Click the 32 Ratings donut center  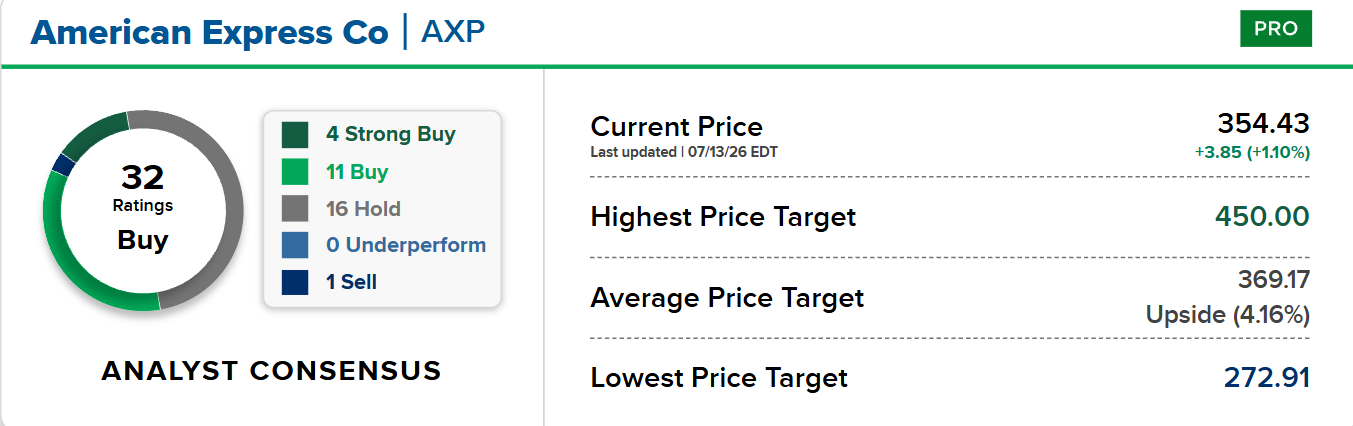143,210
